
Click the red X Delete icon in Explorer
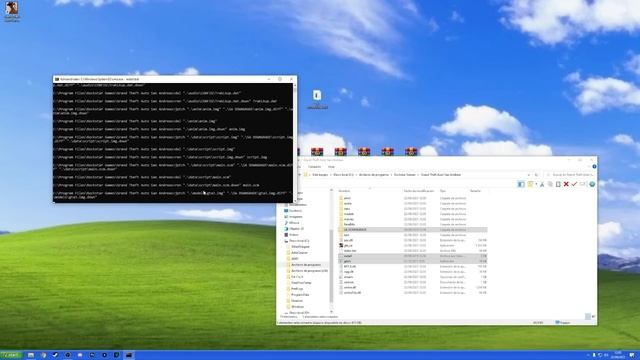[566, 184]
